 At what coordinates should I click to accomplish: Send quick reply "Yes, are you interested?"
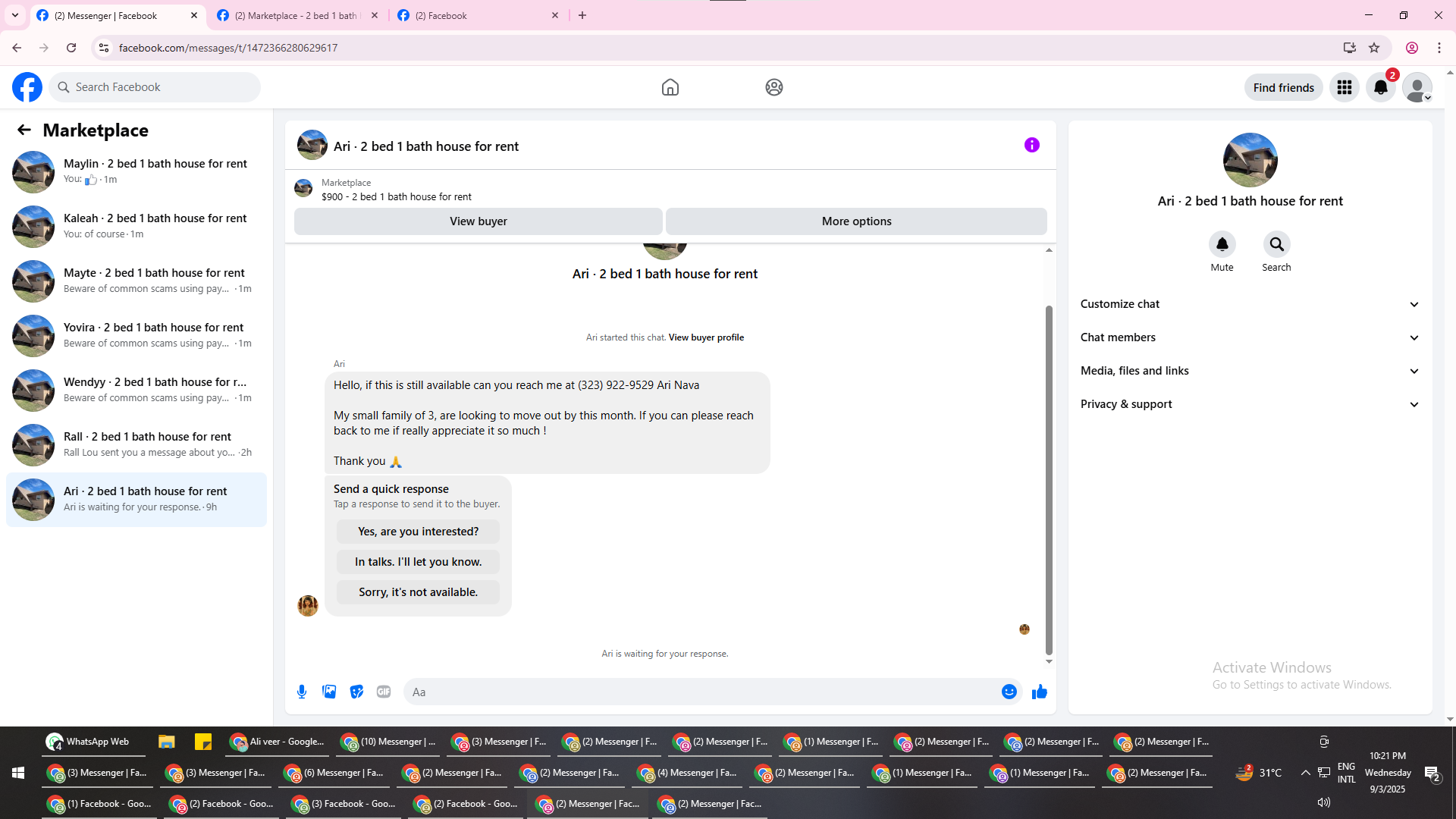pos(419,532)
